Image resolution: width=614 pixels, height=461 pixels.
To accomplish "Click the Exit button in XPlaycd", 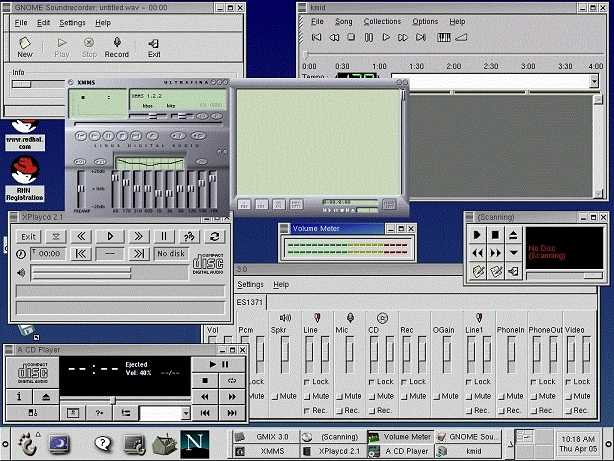I will pyautogui.click(x=28, y=236).
